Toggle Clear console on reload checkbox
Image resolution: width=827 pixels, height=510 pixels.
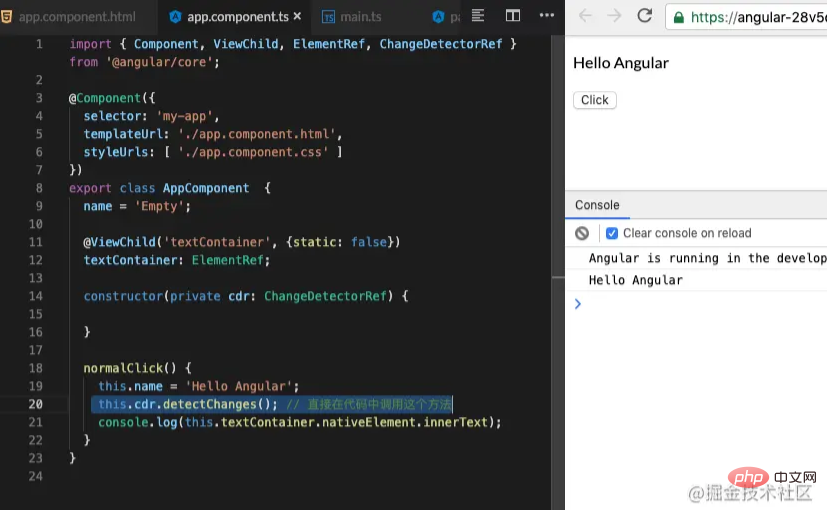click(x=612, y=233)
